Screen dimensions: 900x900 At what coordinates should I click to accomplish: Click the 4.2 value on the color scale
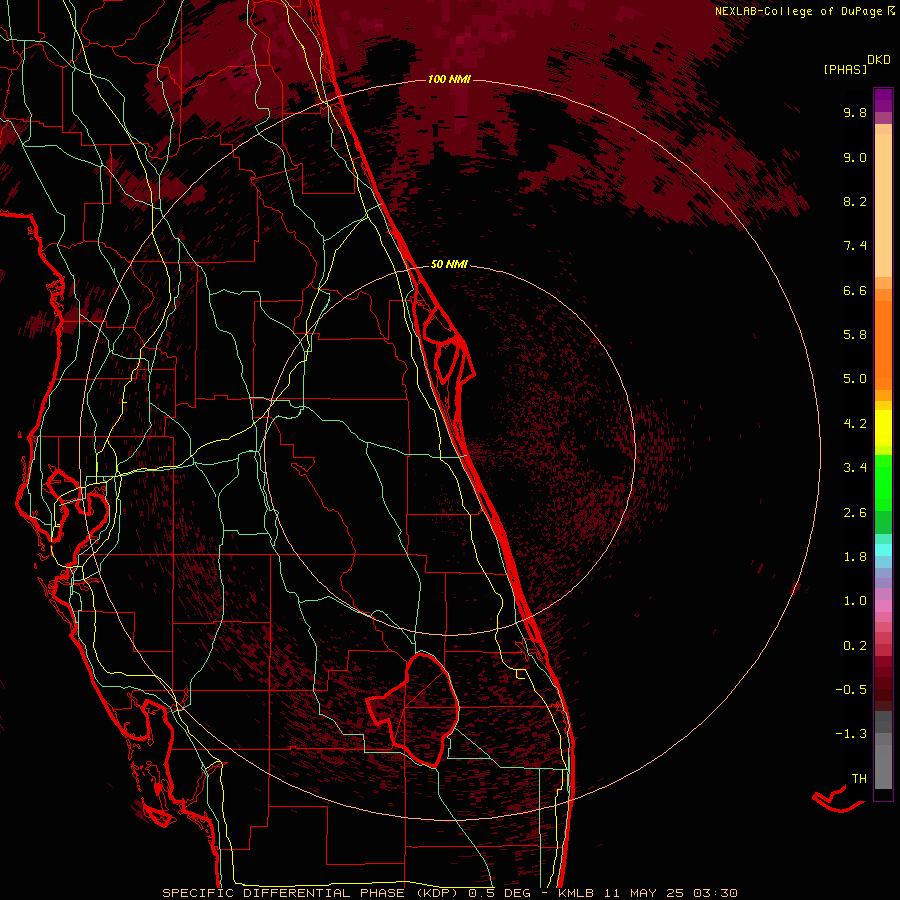[x=855, y=424]
